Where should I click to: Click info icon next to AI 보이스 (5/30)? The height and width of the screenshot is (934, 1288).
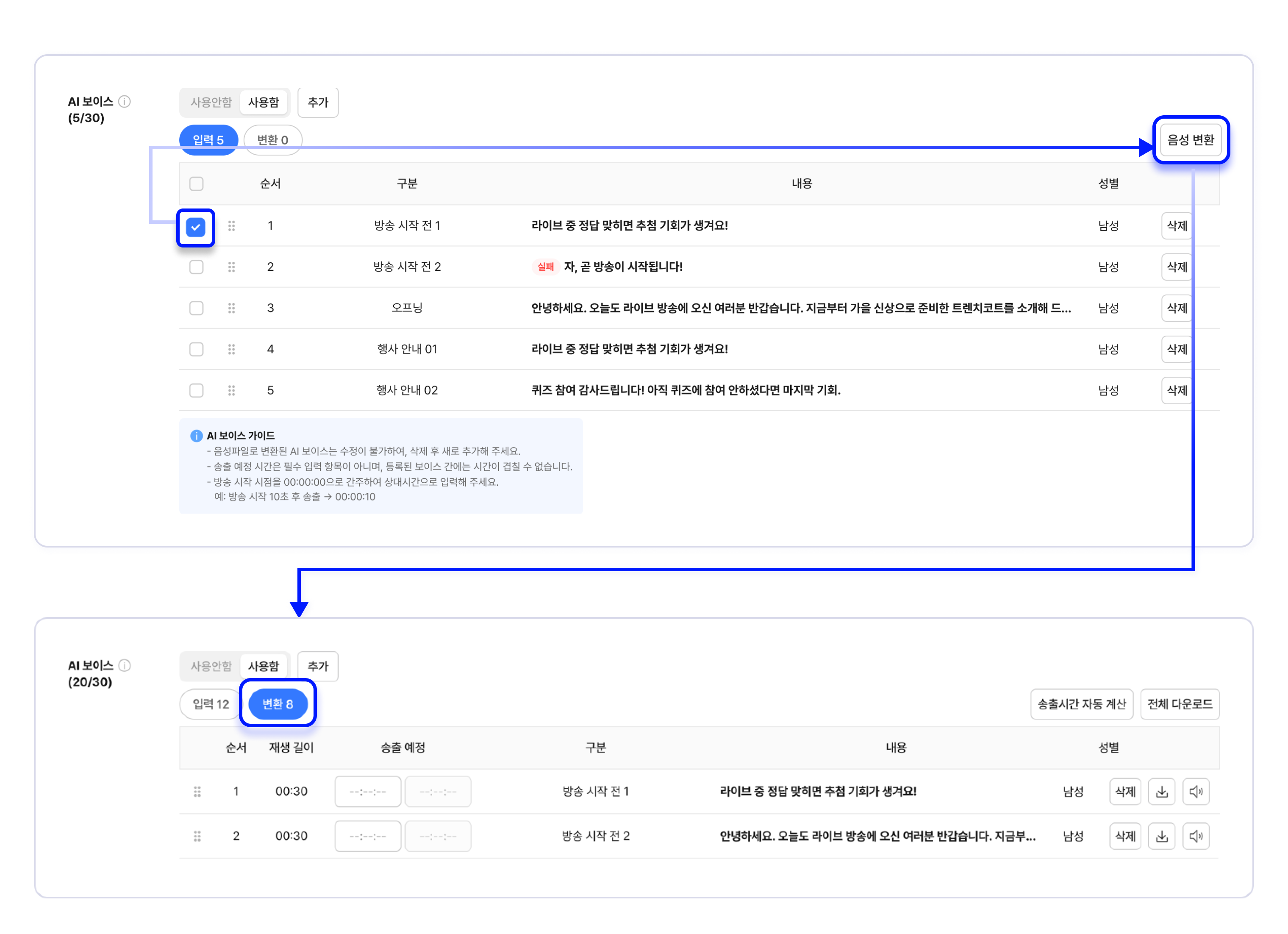tap(125, 102)
